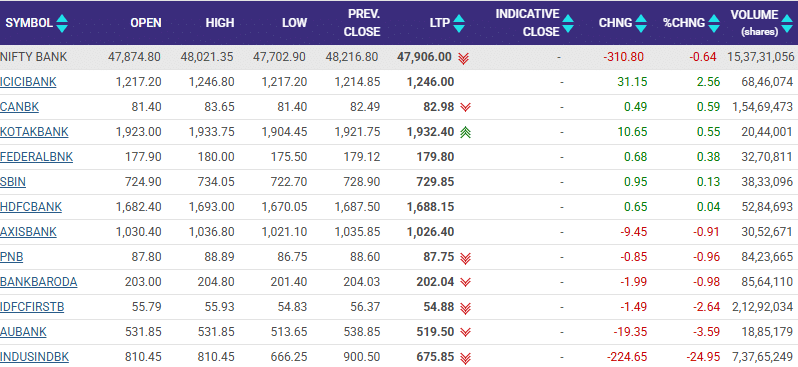Open the FEDERALBNK stock link
Viewport: 798px width, 367px height.
click(36, 157)
